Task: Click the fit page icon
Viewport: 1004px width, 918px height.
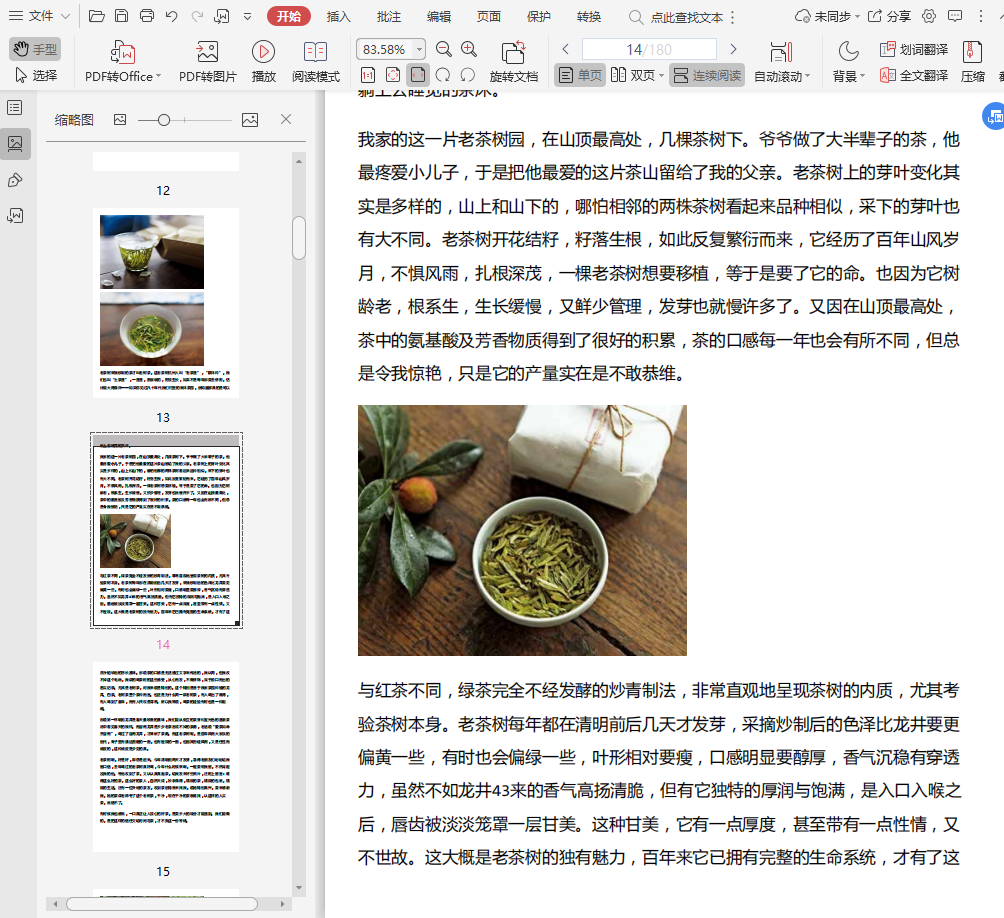Action: pyautogui.click(x=393, y=76)
